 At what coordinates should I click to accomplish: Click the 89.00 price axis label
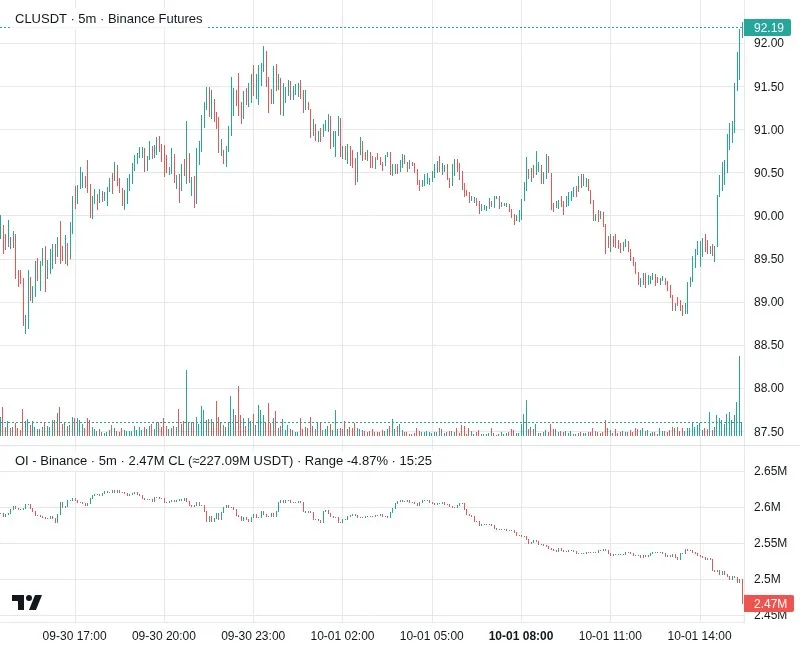tap(769, 302)
